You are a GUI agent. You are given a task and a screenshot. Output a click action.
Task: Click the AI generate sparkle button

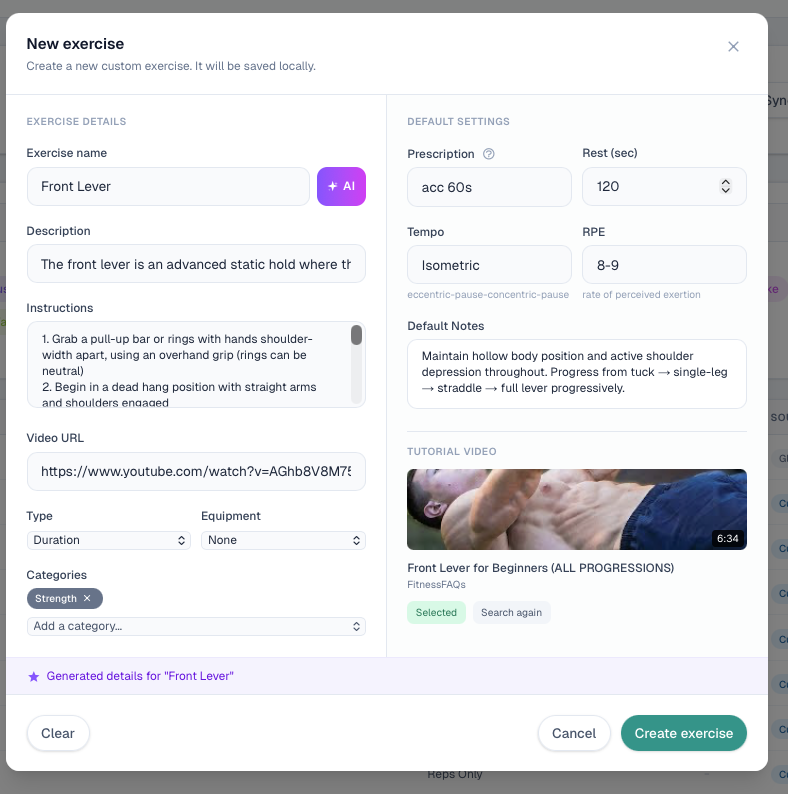pyautogui.click(x=341, y=186)
